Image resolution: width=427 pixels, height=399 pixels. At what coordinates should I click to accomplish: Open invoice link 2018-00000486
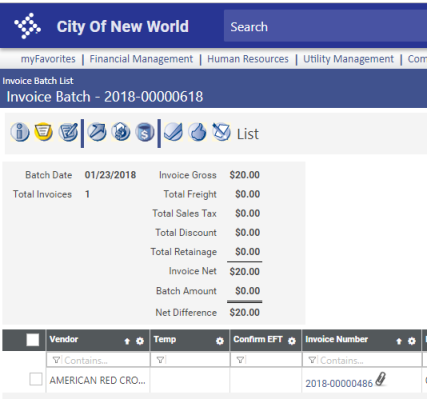point(339,384)
